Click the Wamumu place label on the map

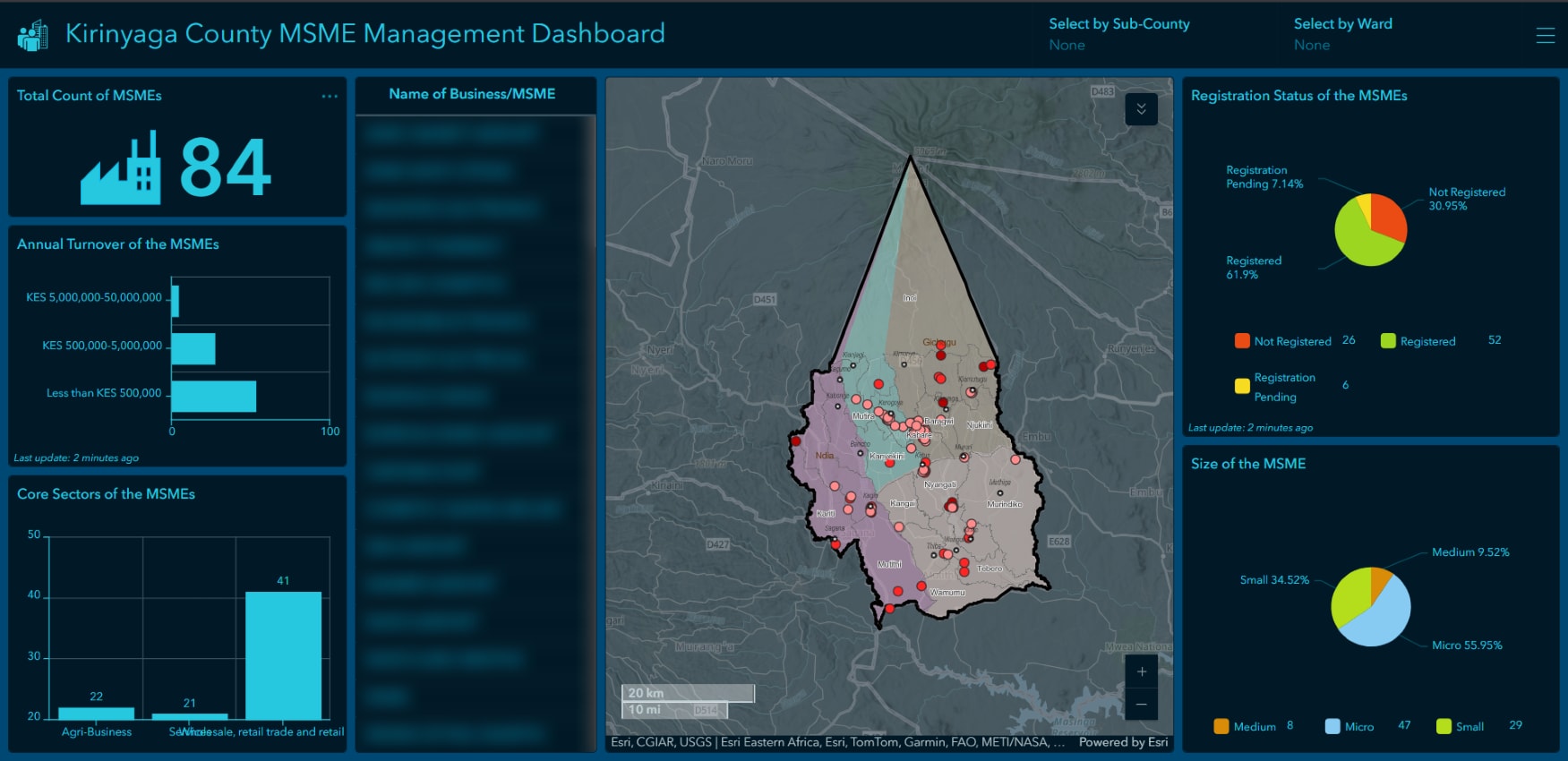pyautogui.click(x=947, y=593)
